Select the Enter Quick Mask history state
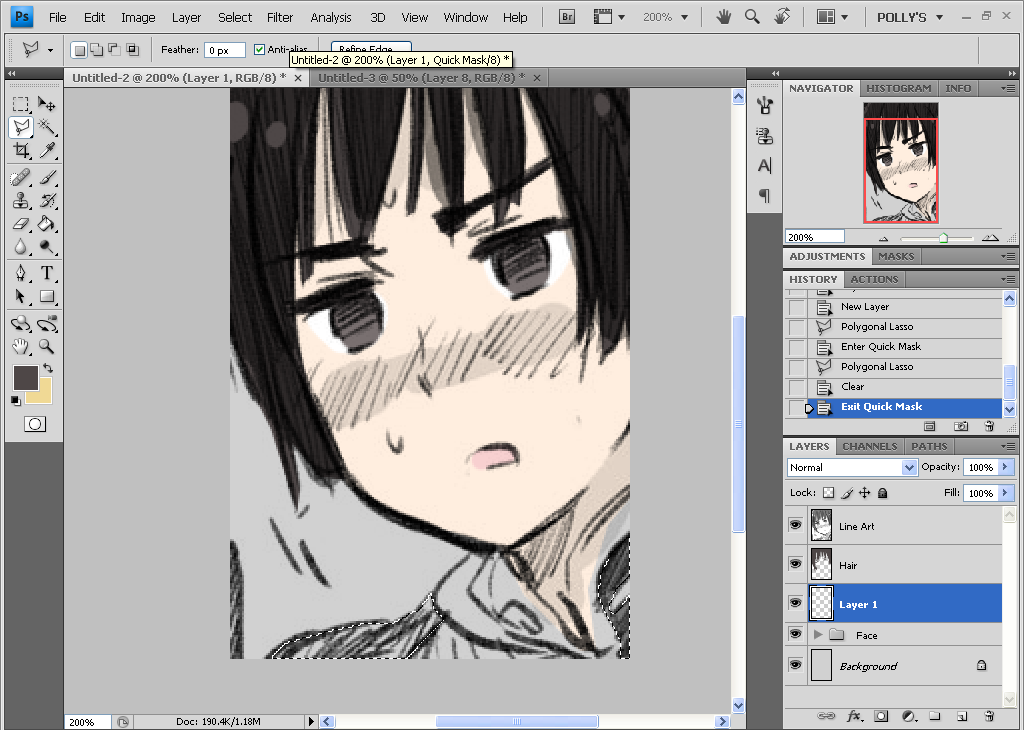The width and height of the screenshot is (1024, 730). [x=894, y=347]
